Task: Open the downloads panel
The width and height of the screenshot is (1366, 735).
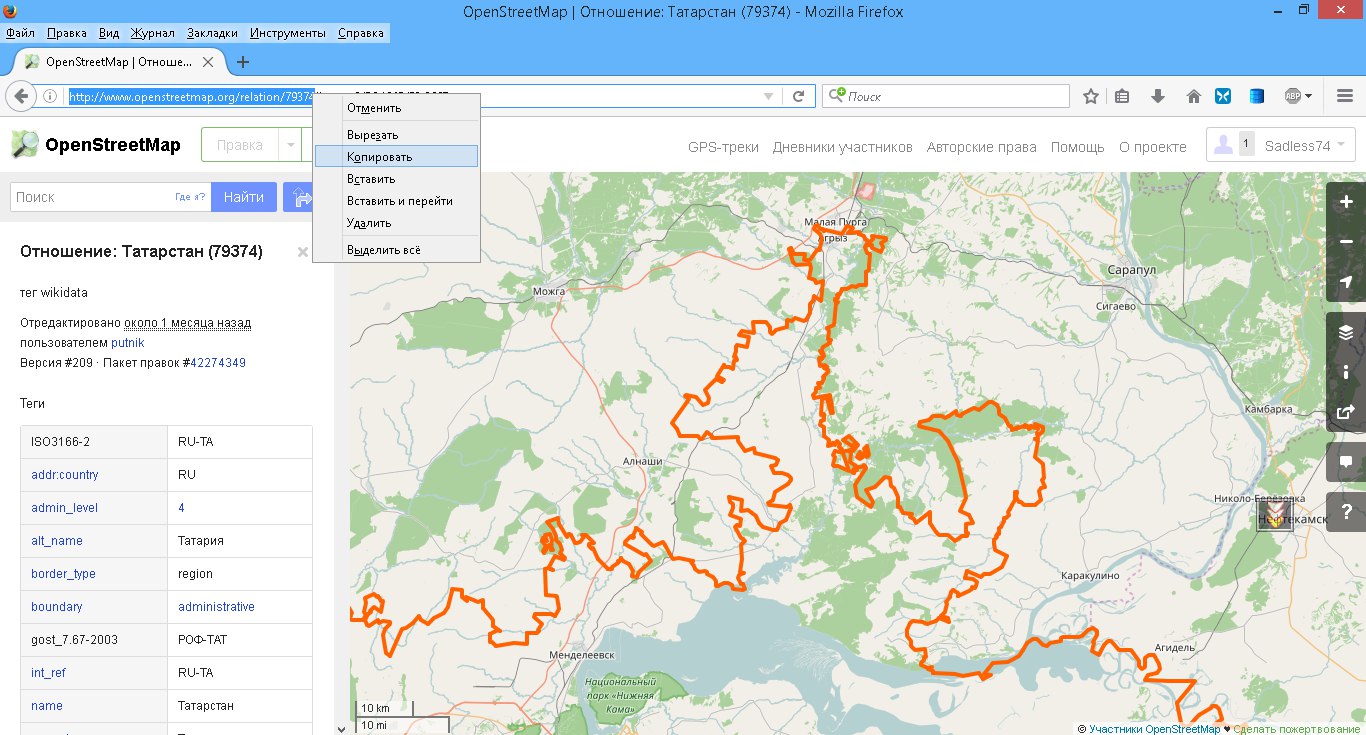Action: tap(1158, 96)
